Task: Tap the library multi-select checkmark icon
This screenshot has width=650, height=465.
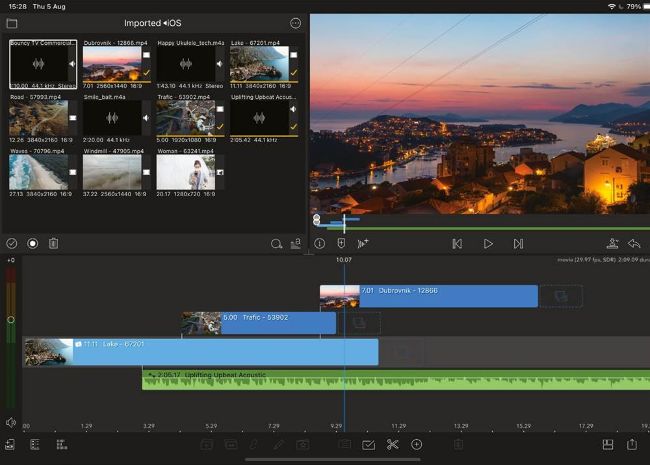Action: pyautogui.click(x=12, y=243)
